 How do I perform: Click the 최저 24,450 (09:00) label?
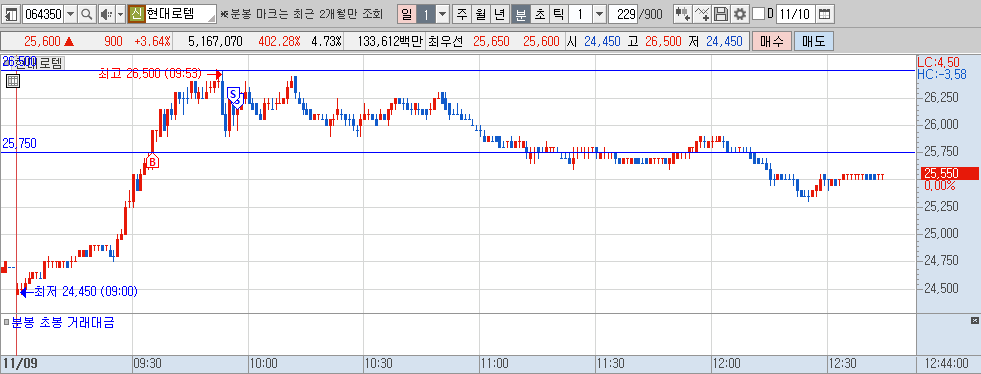click(86, 291)
